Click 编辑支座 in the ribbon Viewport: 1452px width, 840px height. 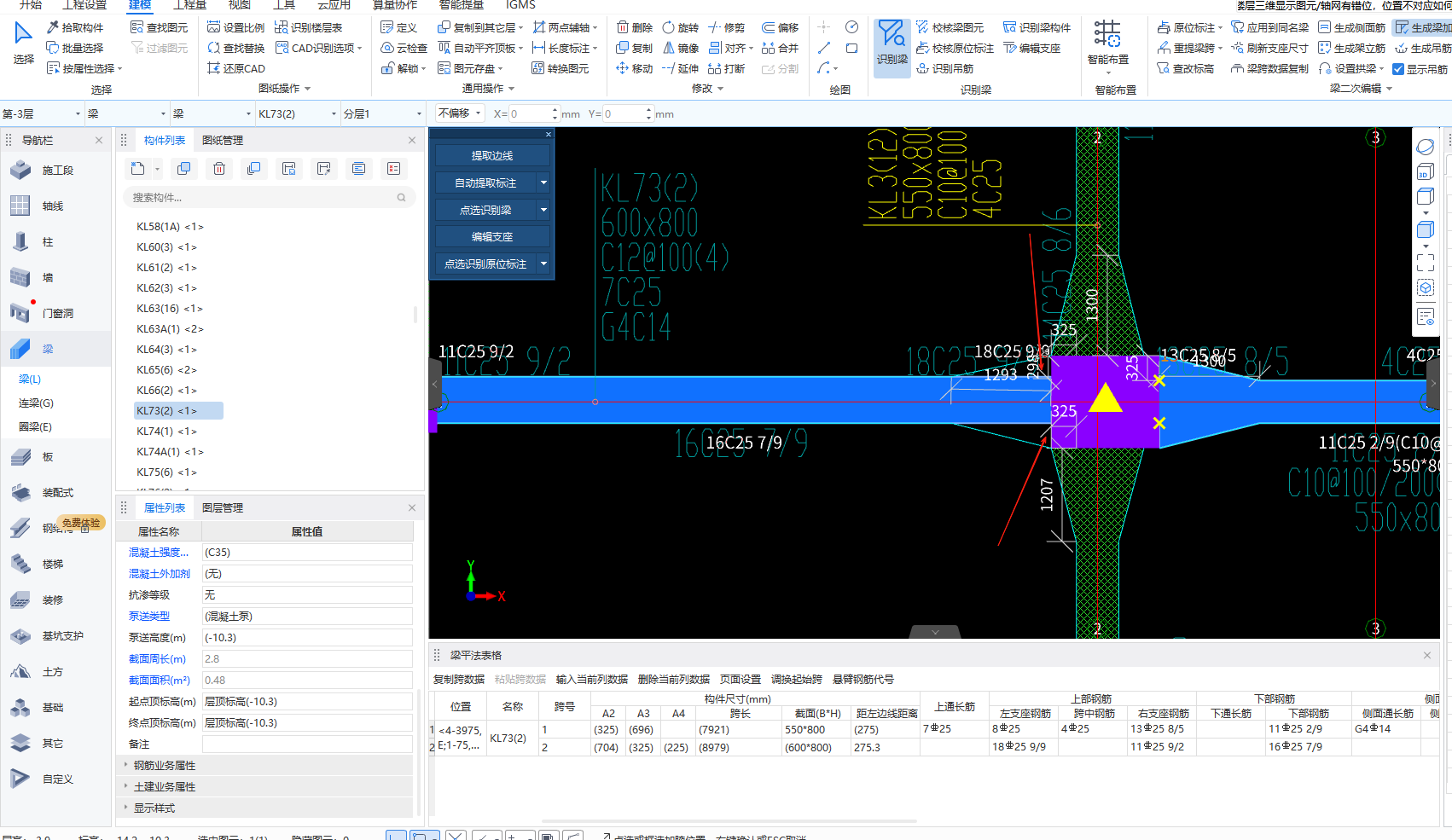(x=1031, y=48)
